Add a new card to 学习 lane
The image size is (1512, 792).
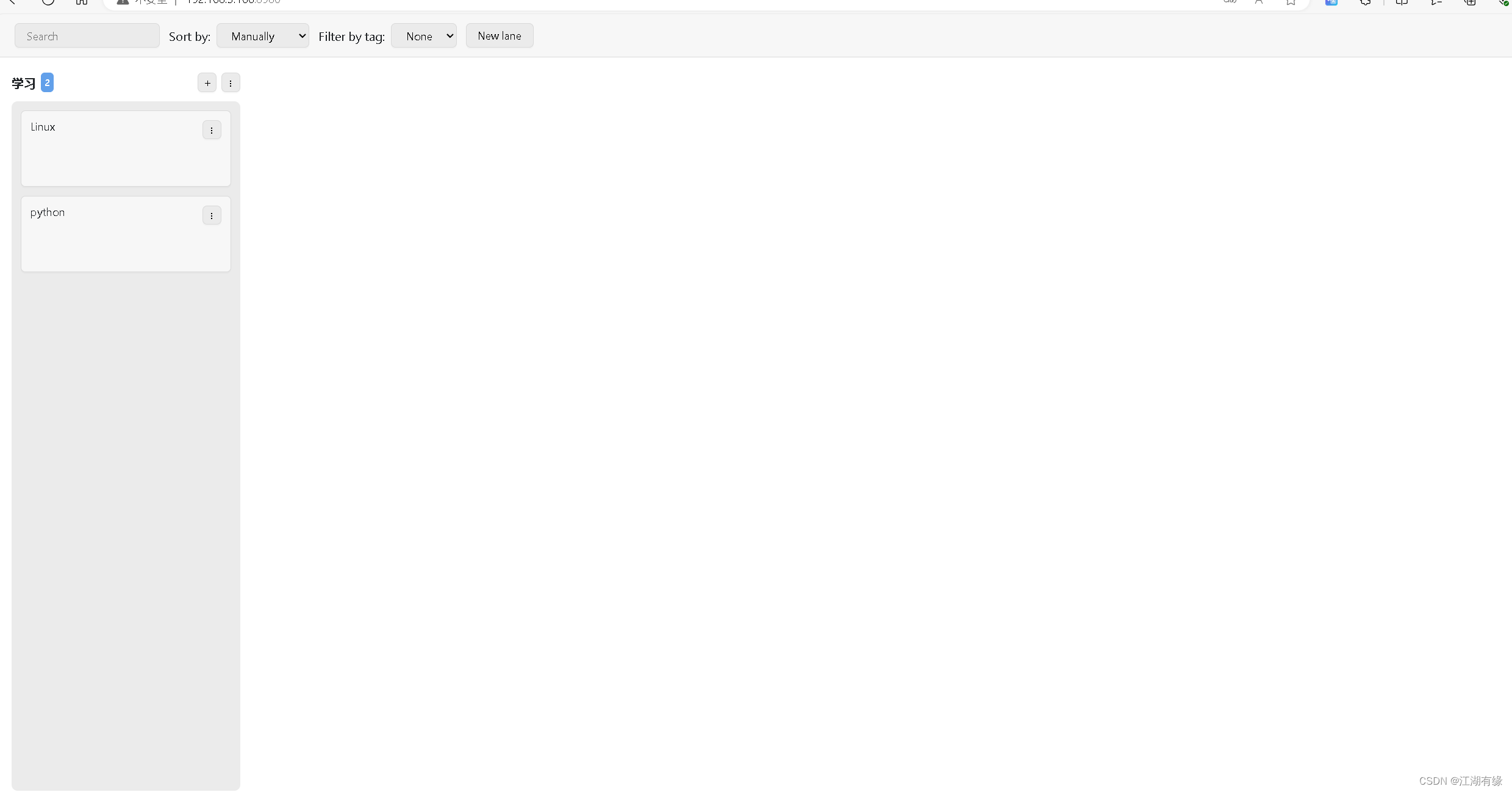pos(207,83)
